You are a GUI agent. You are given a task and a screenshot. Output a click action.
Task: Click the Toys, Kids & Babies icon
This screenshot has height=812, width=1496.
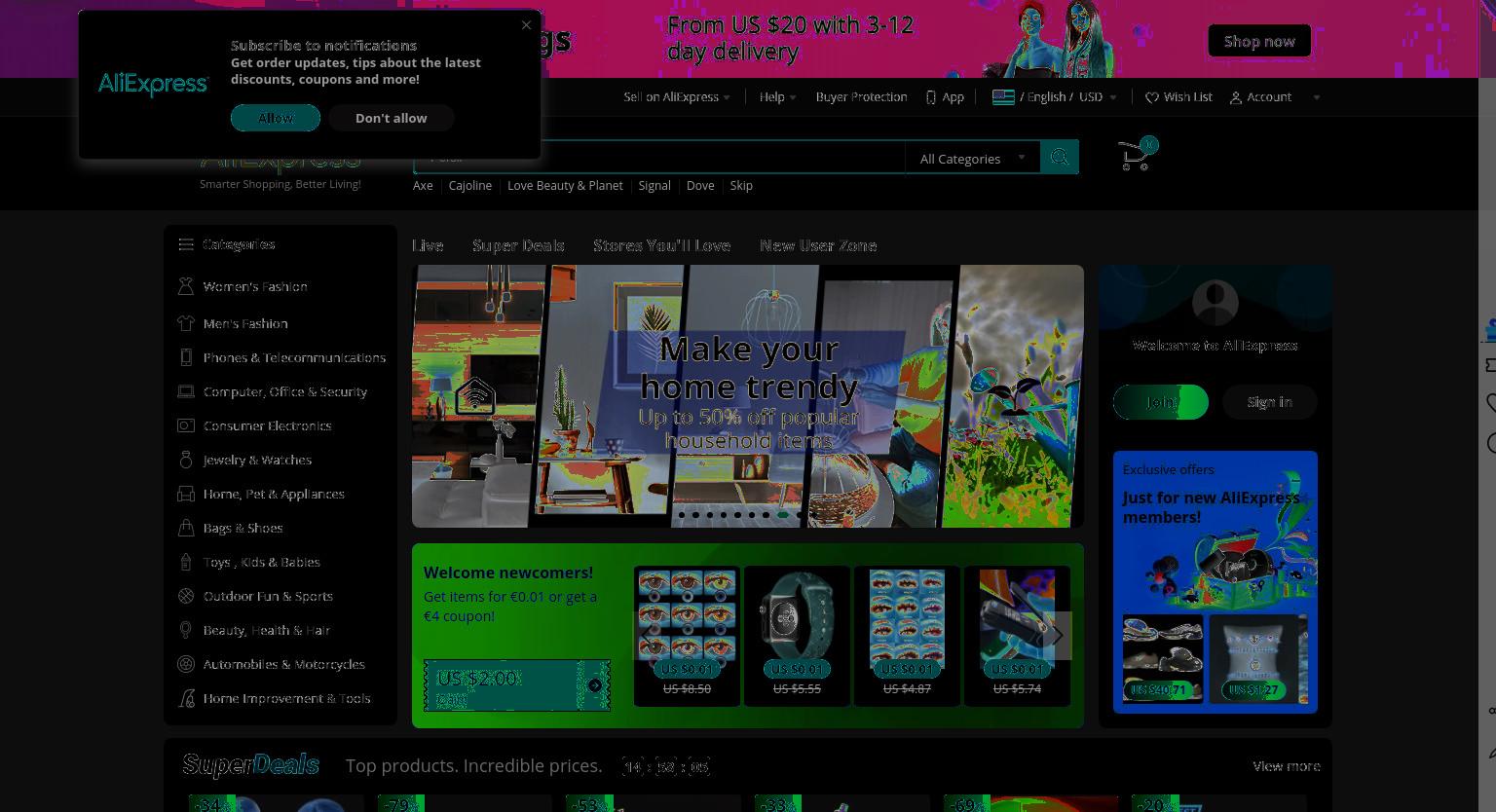coord(186,562)
